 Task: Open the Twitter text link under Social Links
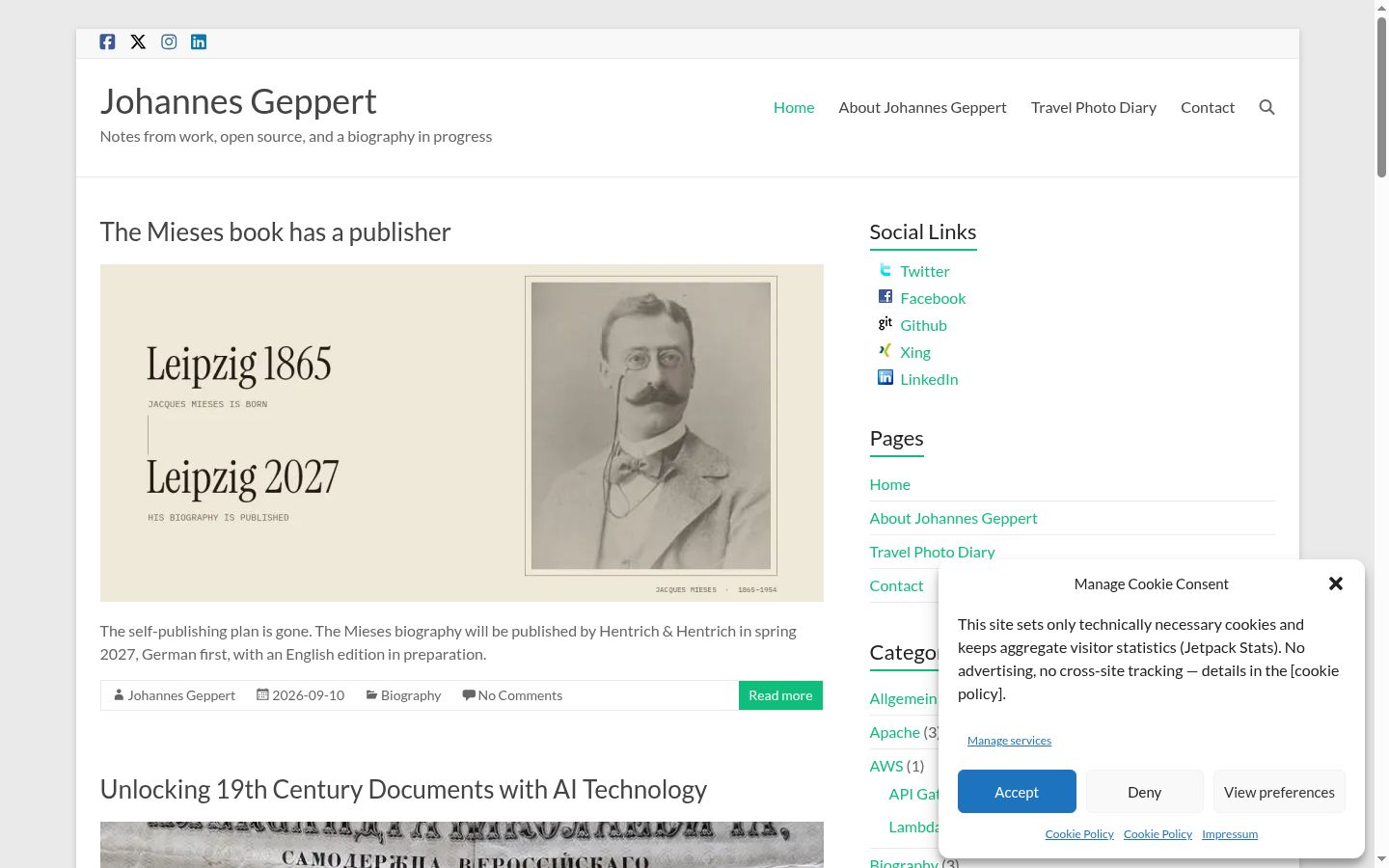(925, 271)
